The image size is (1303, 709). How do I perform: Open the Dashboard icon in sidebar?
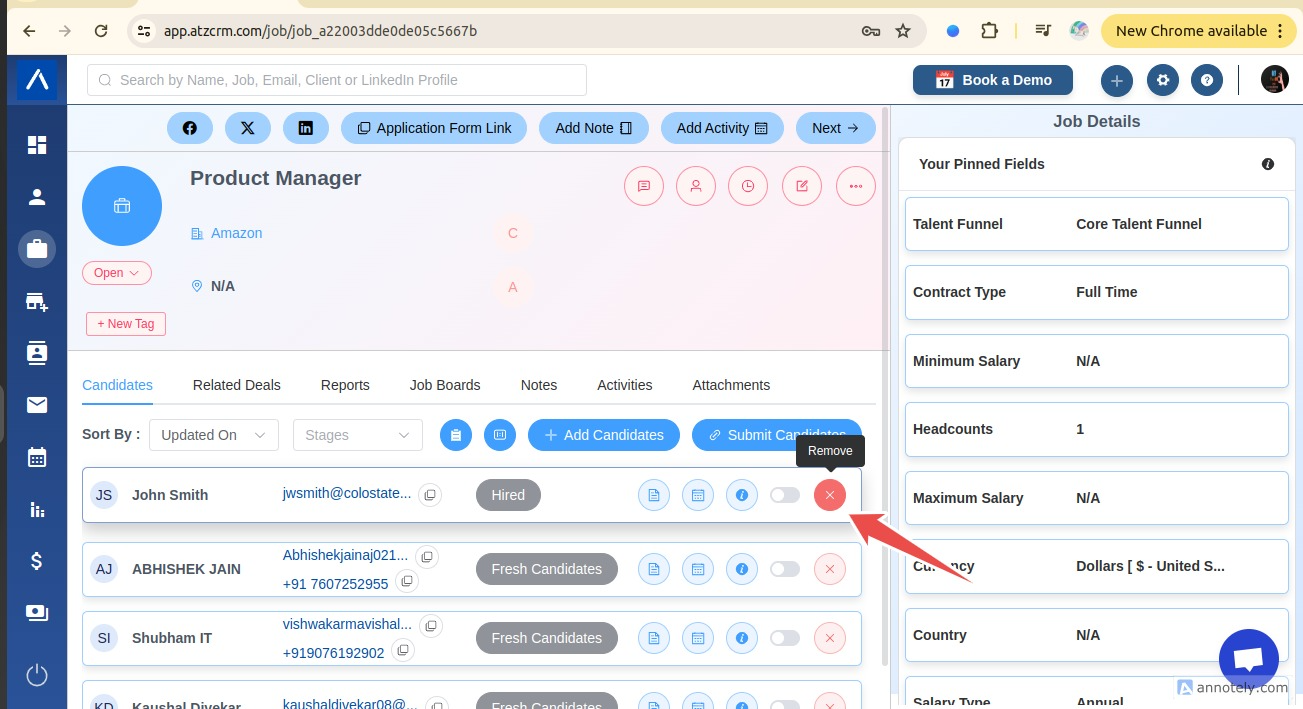pos(37,145)
